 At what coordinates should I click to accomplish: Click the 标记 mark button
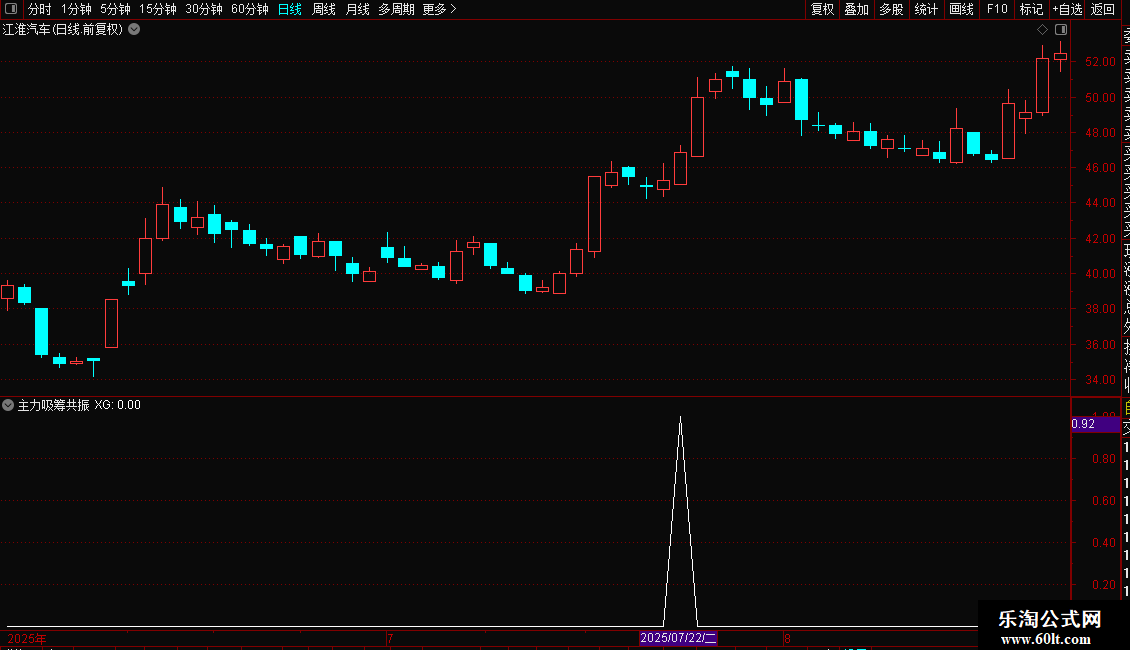pos(1031,9)
